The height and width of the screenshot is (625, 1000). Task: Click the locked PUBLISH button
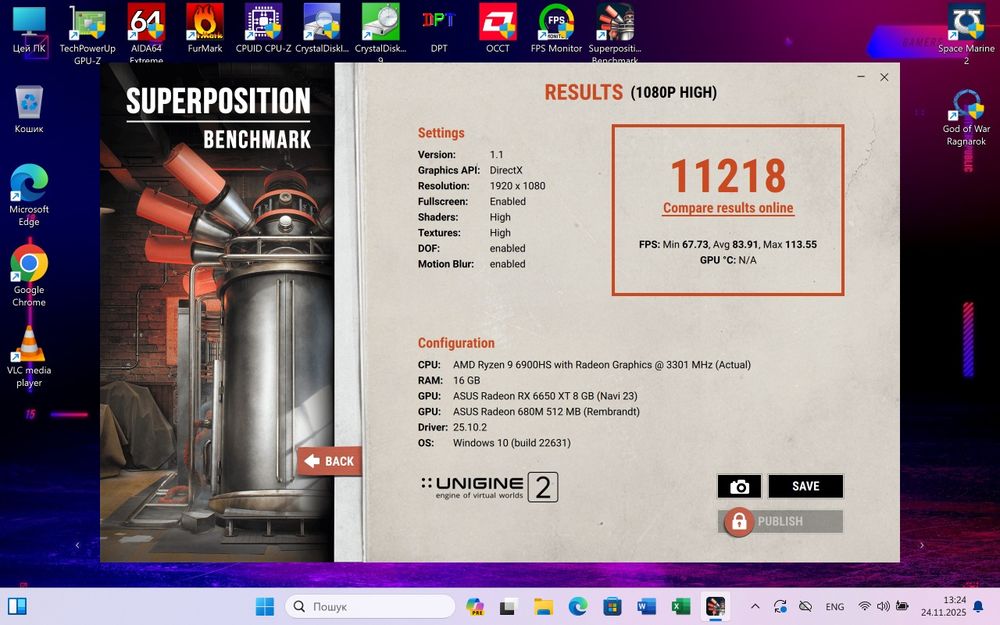[x=780, y=521]
